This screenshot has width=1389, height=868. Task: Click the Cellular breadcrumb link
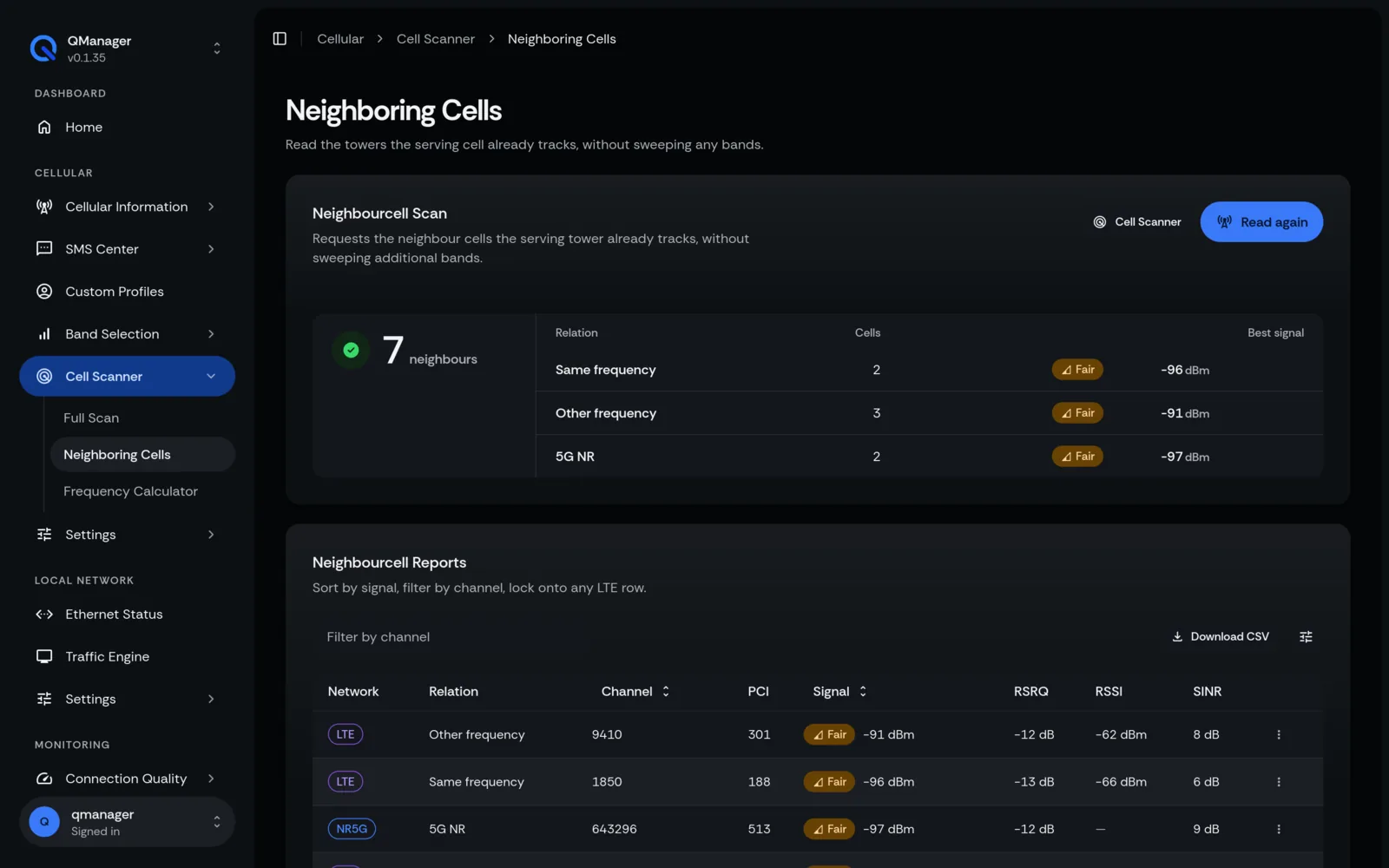(340, 39)
